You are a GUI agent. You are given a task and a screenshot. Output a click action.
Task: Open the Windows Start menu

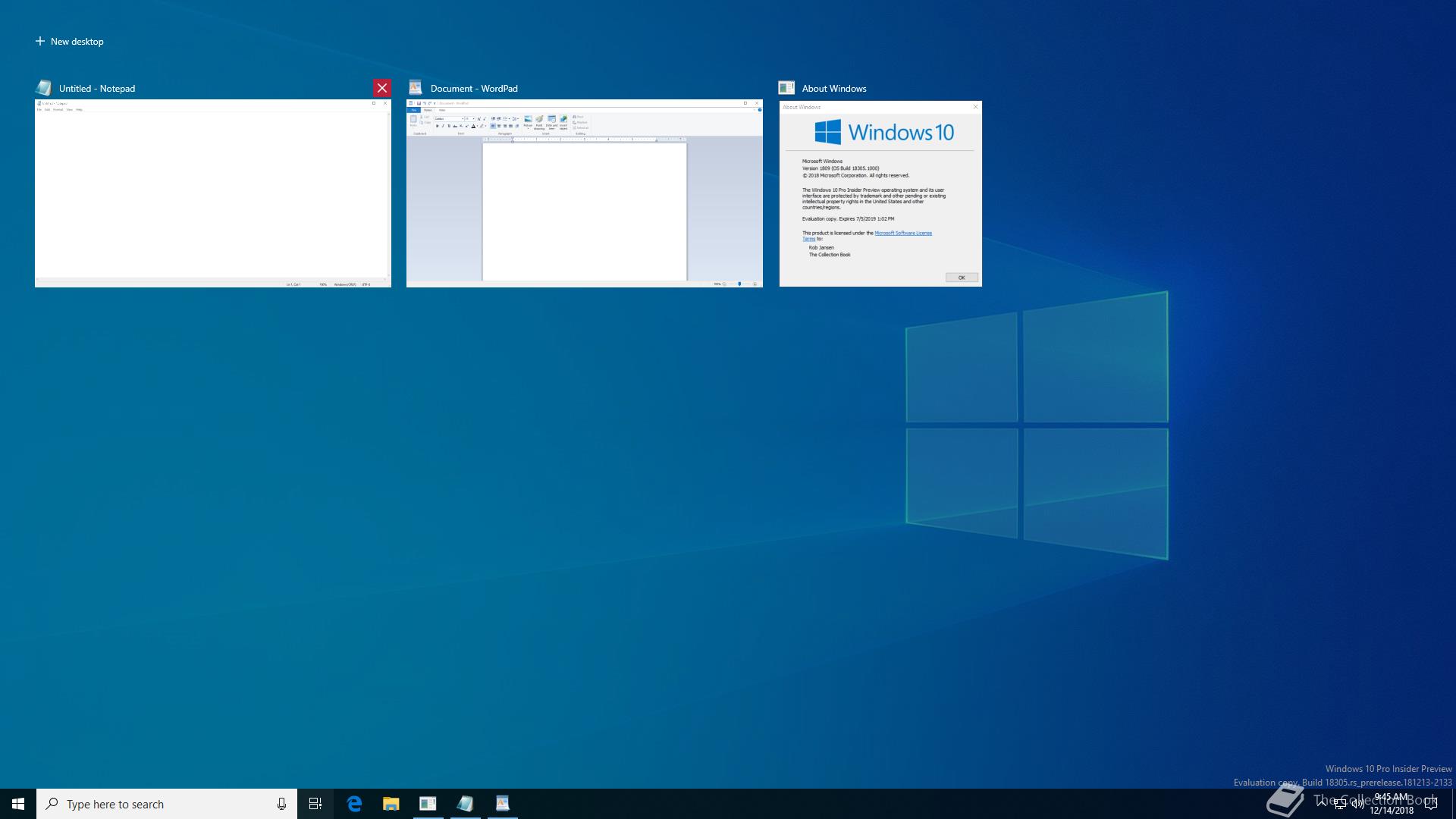pyautogui.click(x=18, y=804)
